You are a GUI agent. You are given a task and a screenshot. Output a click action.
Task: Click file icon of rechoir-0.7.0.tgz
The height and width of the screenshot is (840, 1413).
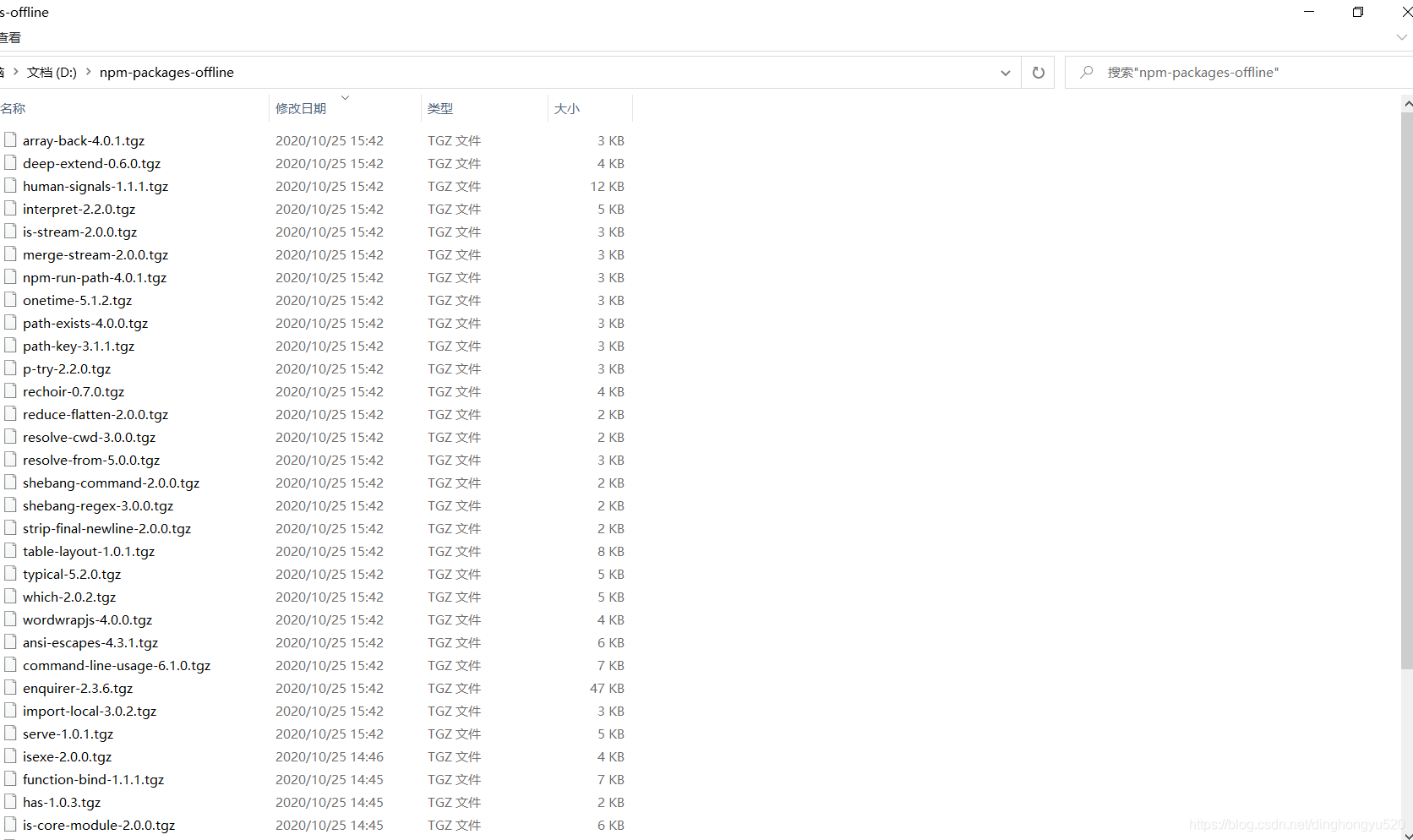tap(10, 390)
